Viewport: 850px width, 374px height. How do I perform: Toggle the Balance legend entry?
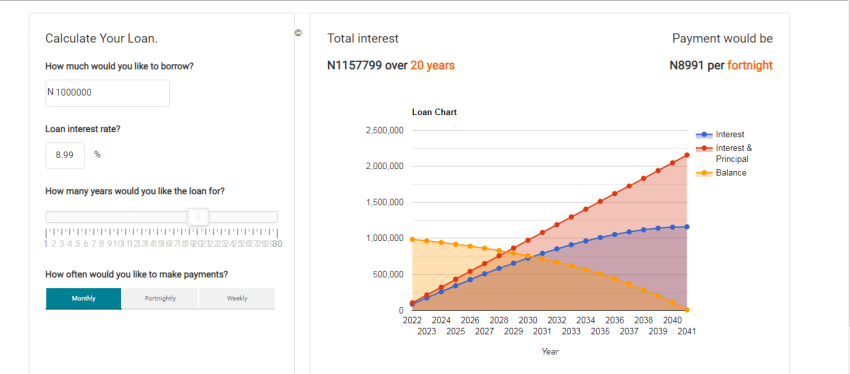721,173
